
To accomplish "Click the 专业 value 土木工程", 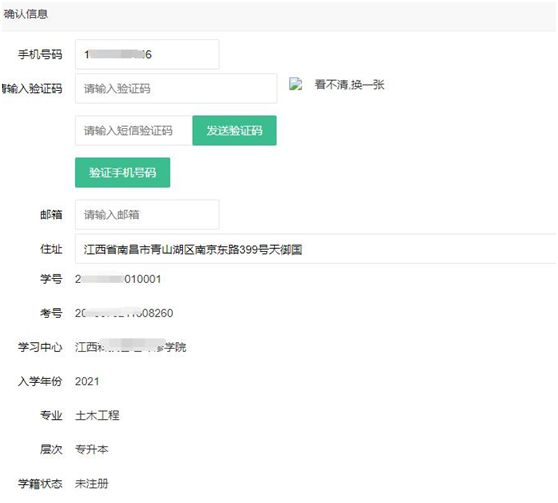I will (97, 415).
